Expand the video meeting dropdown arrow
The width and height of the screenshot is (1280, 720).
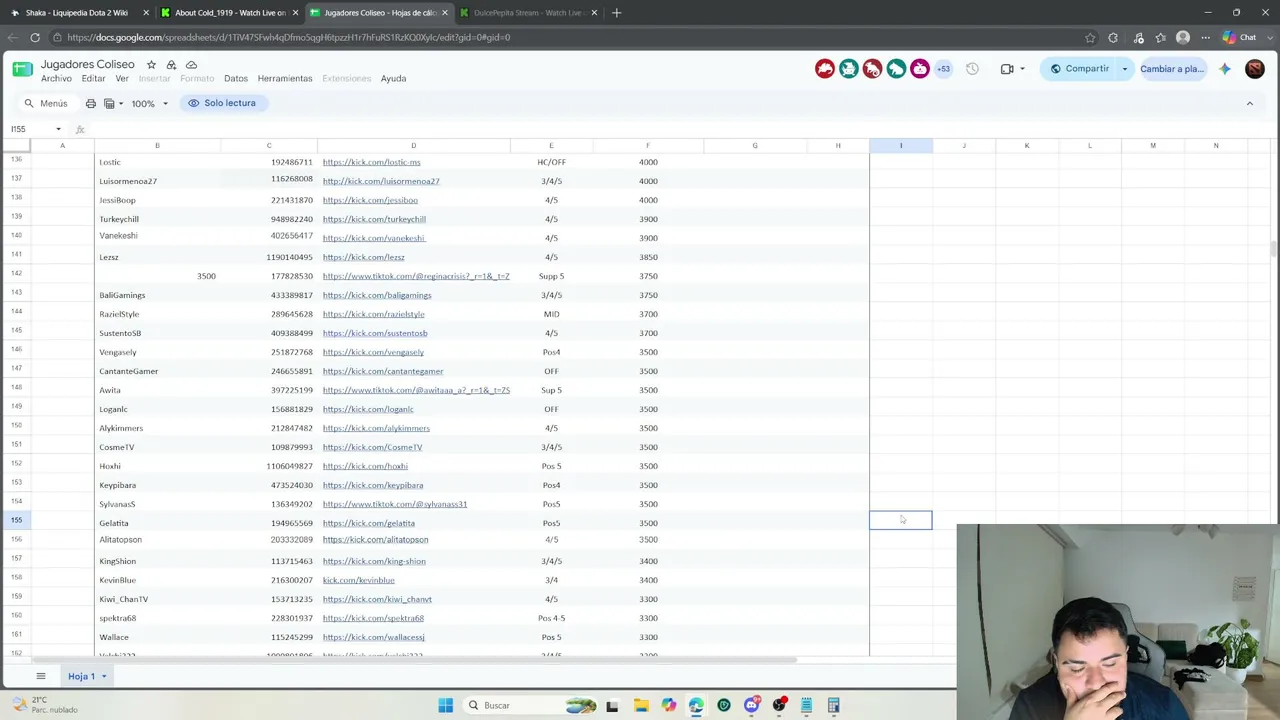click(1022, 69)
